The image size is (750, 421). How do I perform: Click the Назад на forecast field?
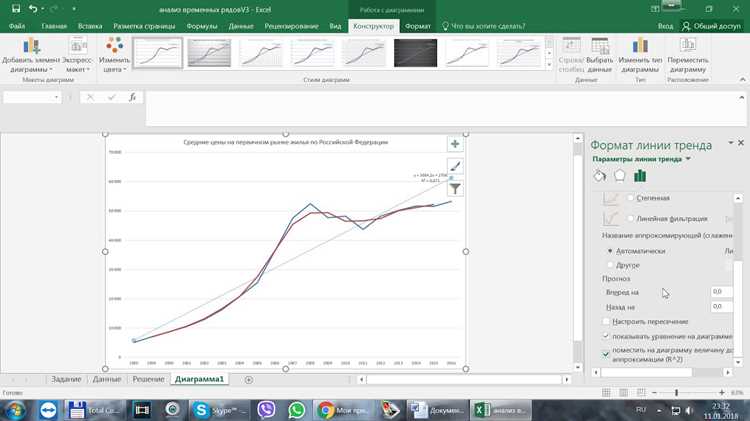pos(721,306)
